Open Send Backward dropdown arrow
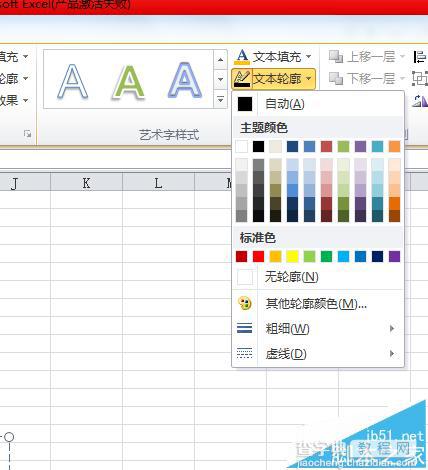428x470 pixels. [x=402, y=79]
